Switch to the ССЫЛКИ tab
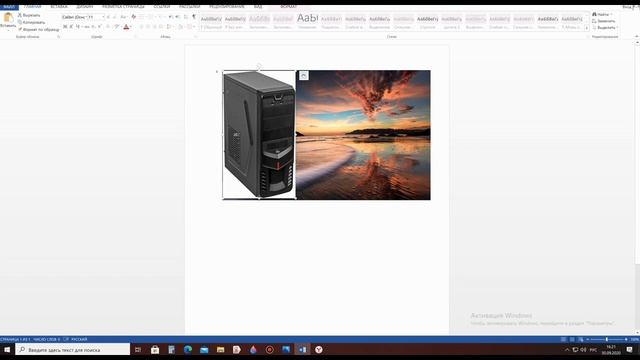This screenshot has height=360, width=640. (x=162, y=7)
